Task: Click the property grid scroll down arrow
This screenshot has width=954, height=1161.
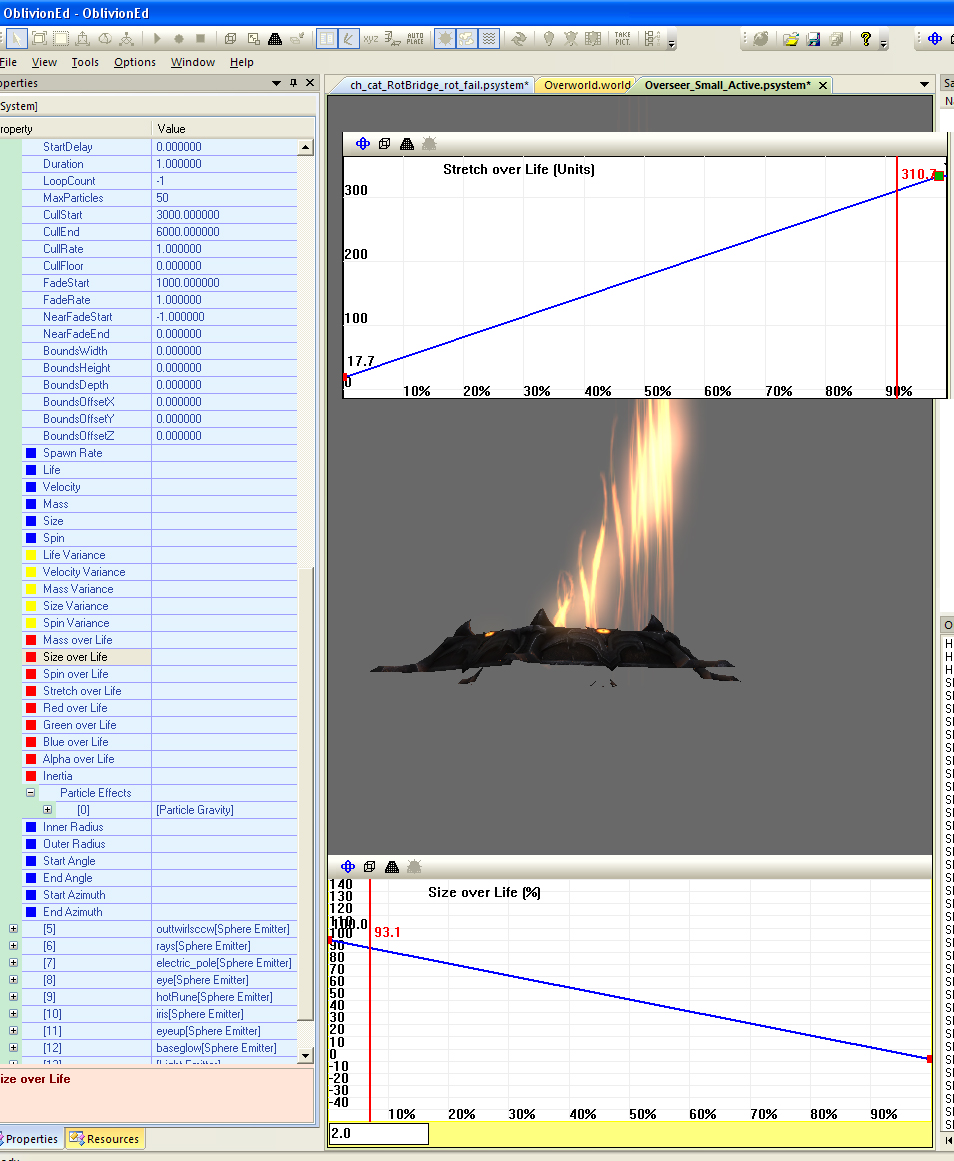Action: tap(305, 1055)
